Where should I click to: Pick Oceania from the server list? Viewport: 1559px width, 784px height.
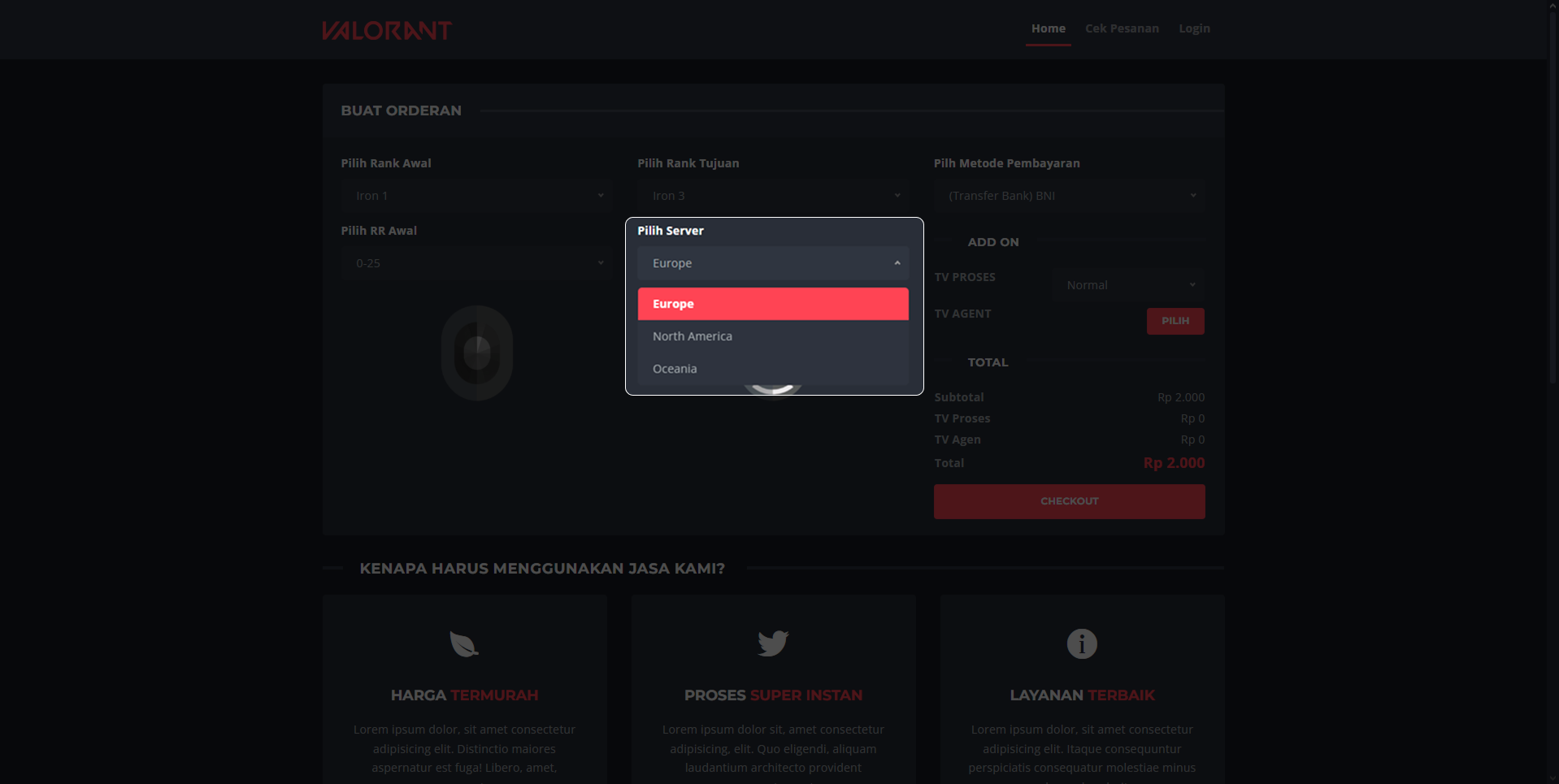click(x=773, y=369)
